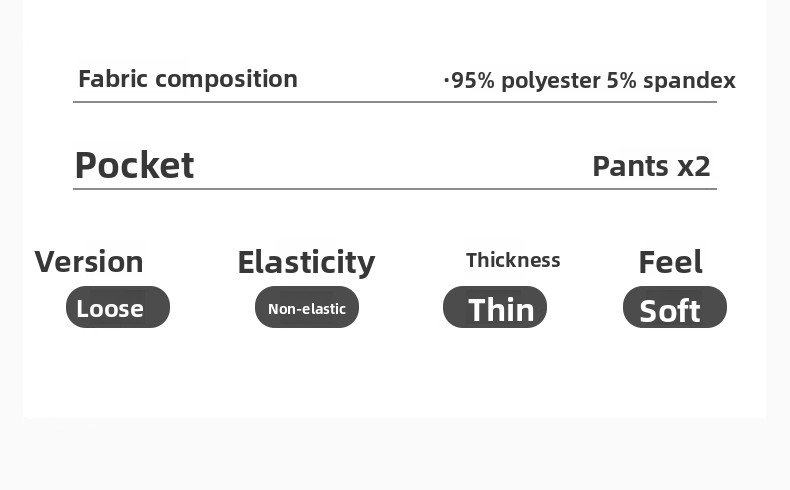This screenshot has width=790, height=490.
Task: Click the Version heading
Action: click(89, 262)
